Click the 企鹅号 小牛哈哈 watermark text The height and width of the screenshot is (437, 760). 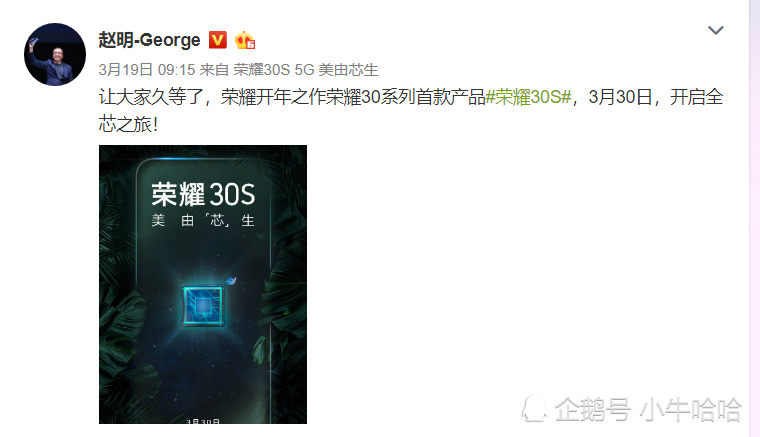point(648,409)
